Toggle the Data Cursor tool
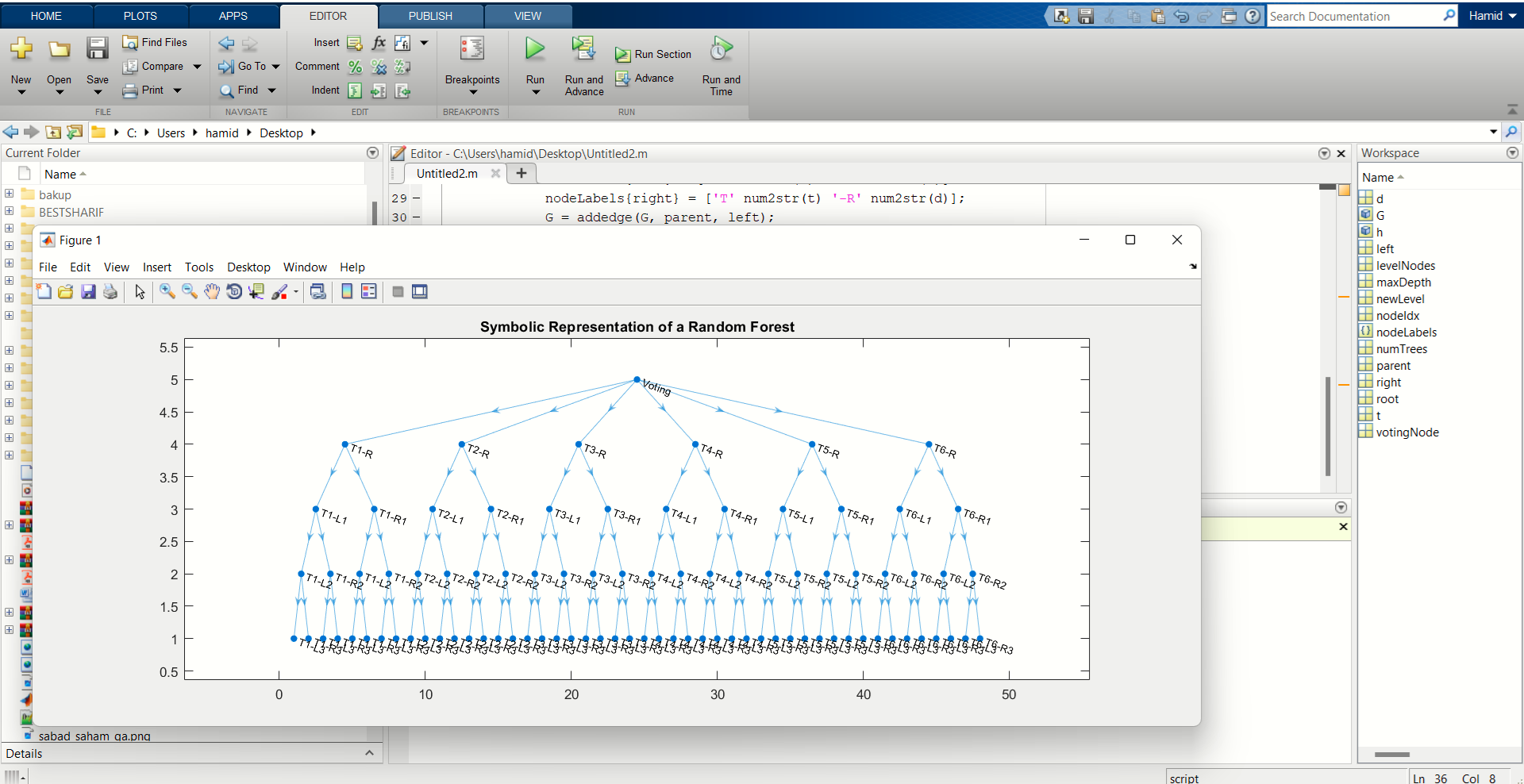 tap(256, 292)
